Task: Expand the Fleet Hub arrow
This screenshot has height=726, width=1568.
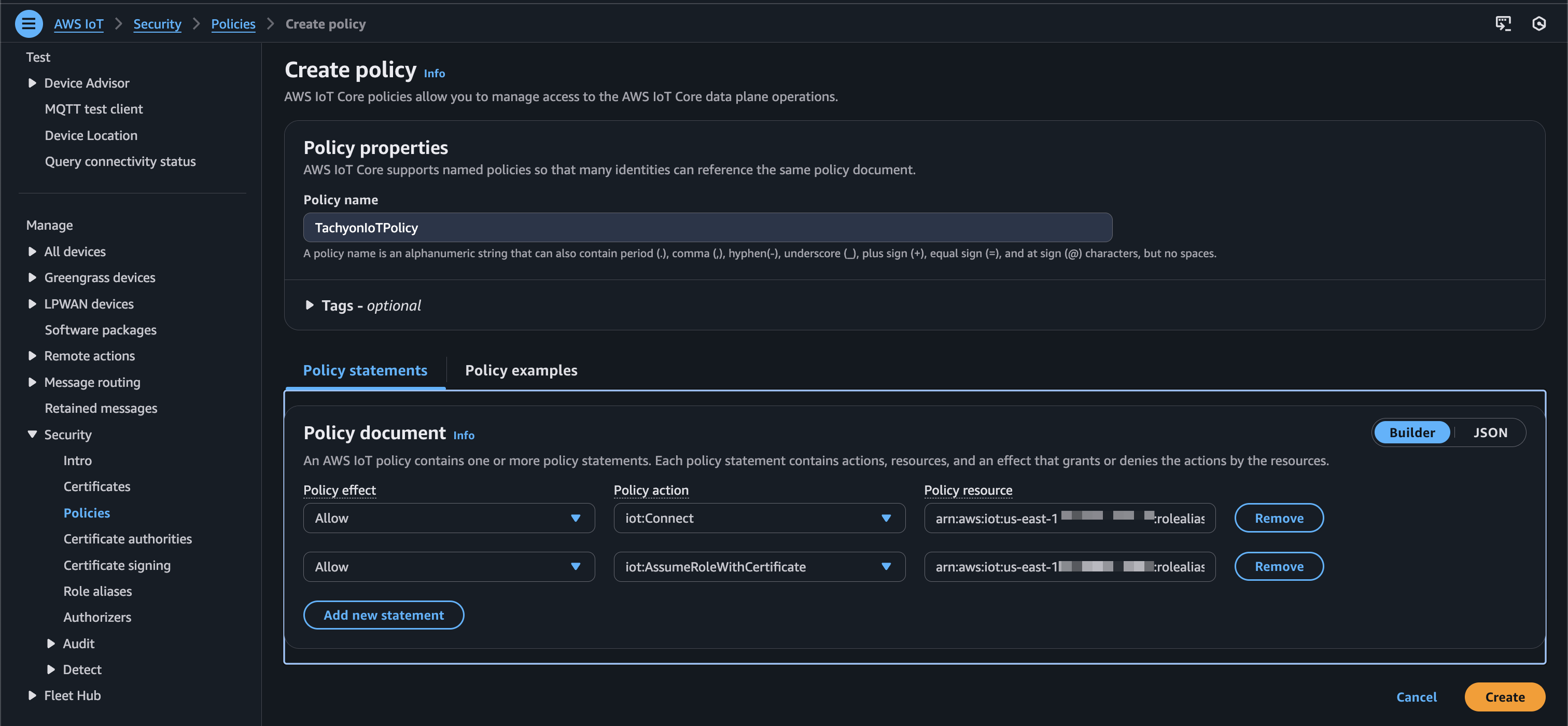Action: (32, 695)
